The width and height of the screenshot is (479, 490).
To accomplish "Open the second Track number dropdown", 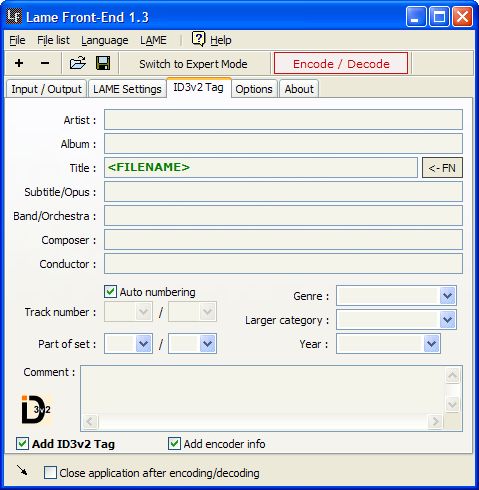I will click(x=208, y=312).
